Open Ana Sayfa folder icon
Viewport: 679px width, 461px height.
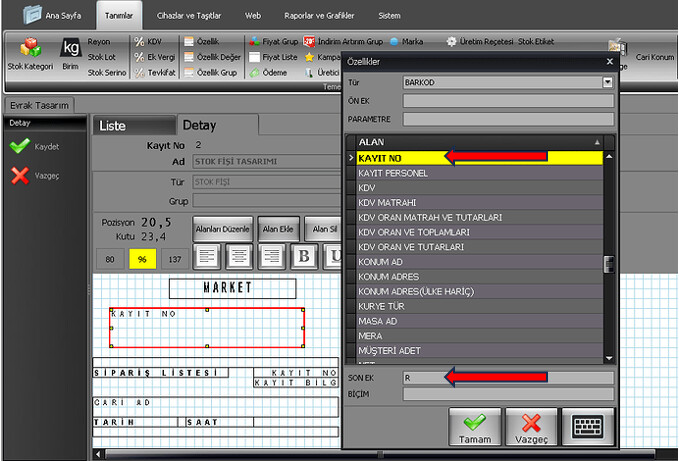[32, 14]
